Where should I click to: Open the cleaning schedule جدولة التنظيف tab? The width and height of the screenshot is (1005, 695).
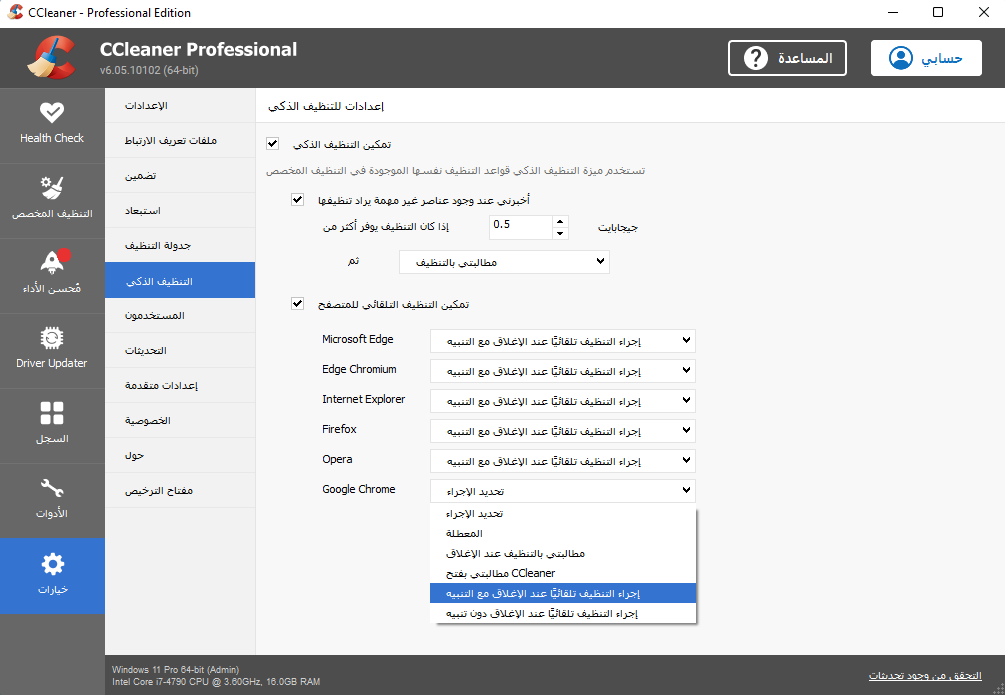tap(180, 245)
